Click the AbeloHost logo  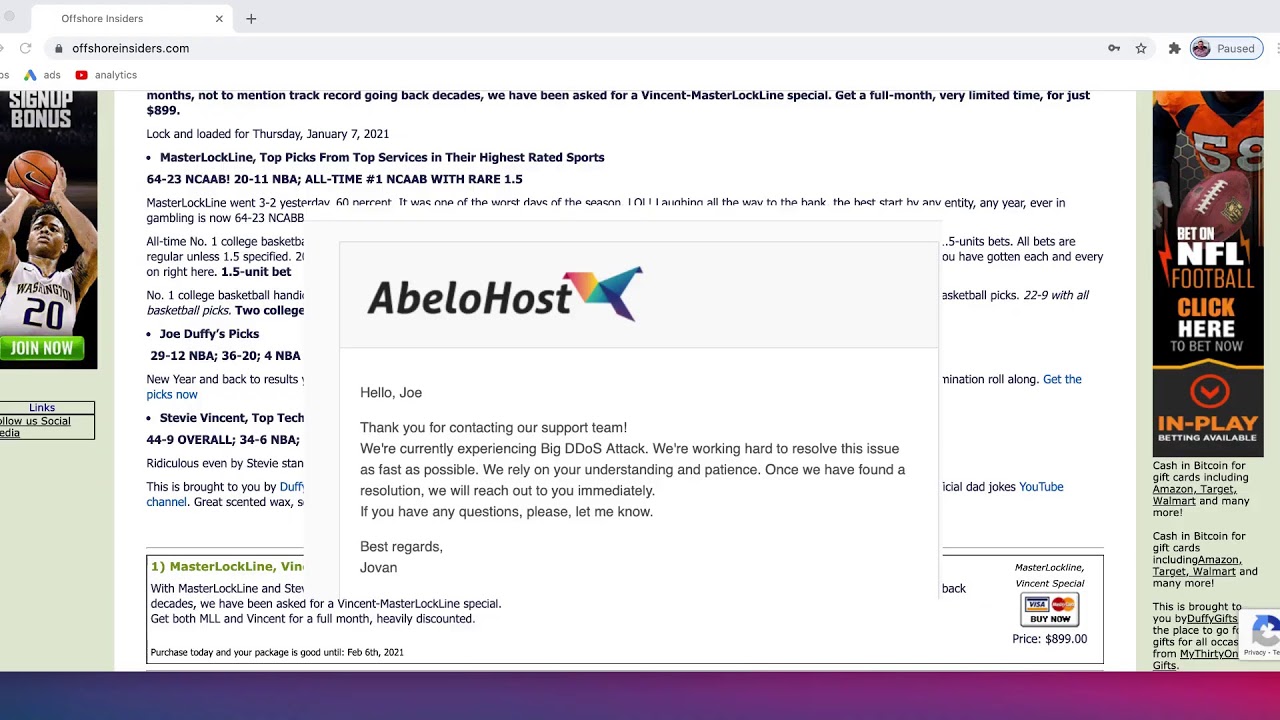(x=505, y=294)
